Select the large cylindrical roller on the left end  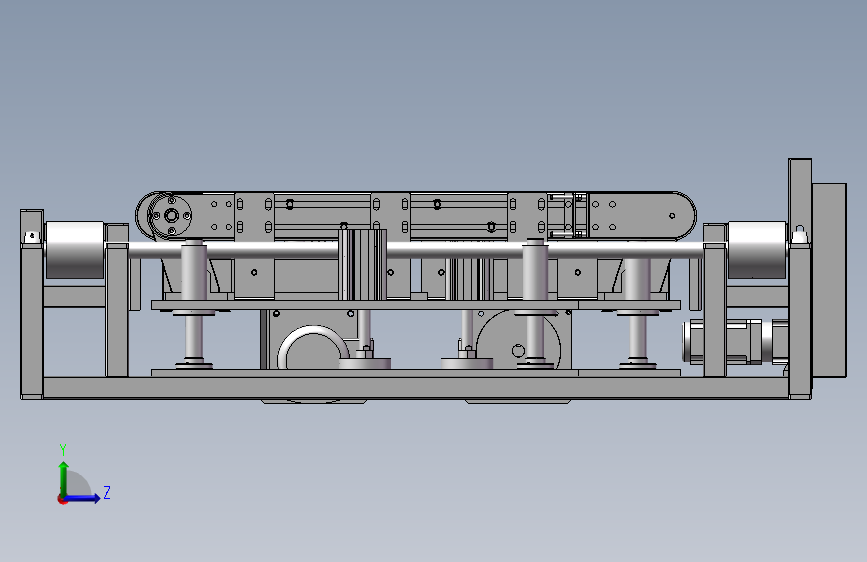click(75, 249)
